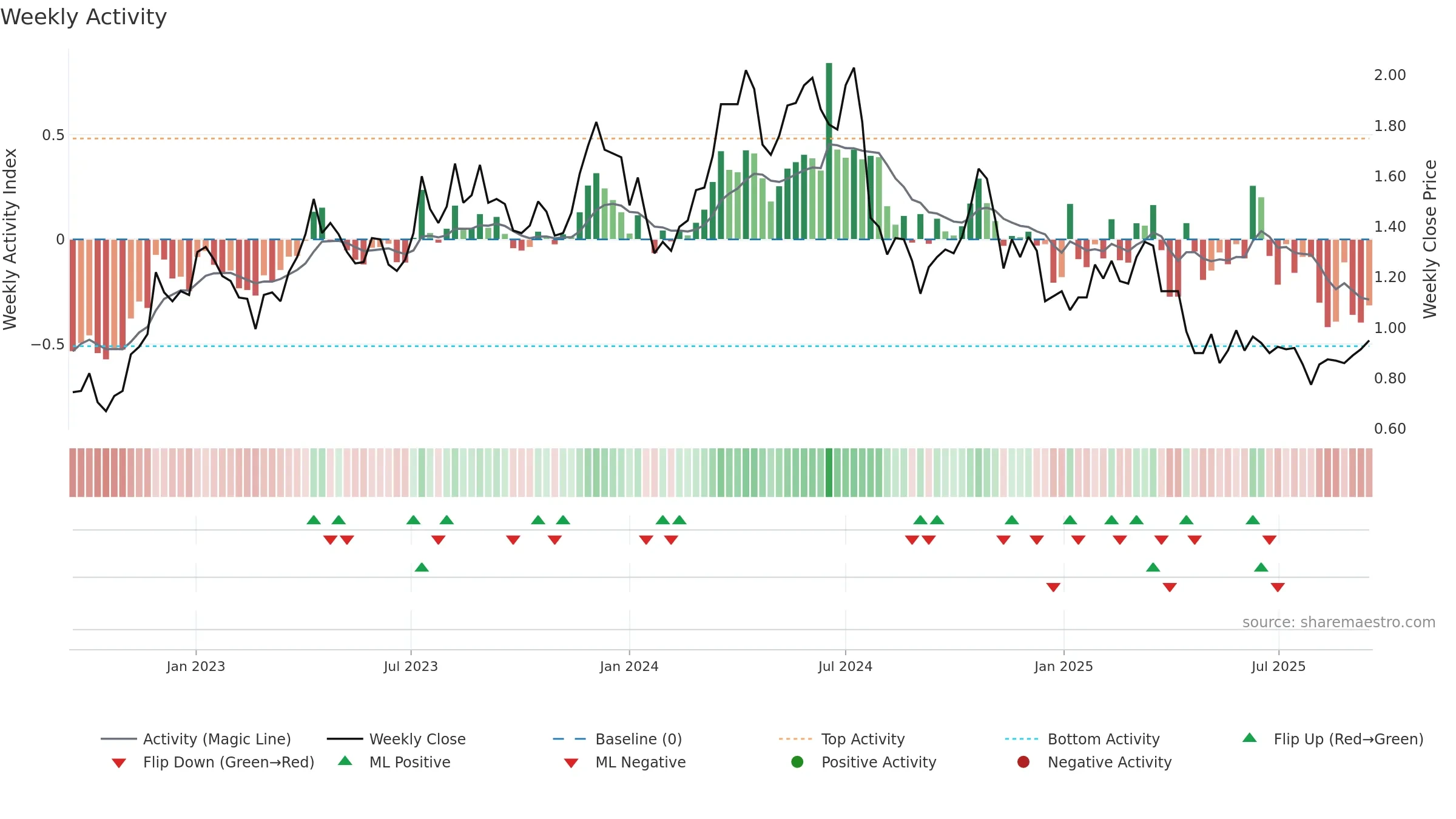
Task: Select the Jan 2024 axis label
Action: (629, 666)
